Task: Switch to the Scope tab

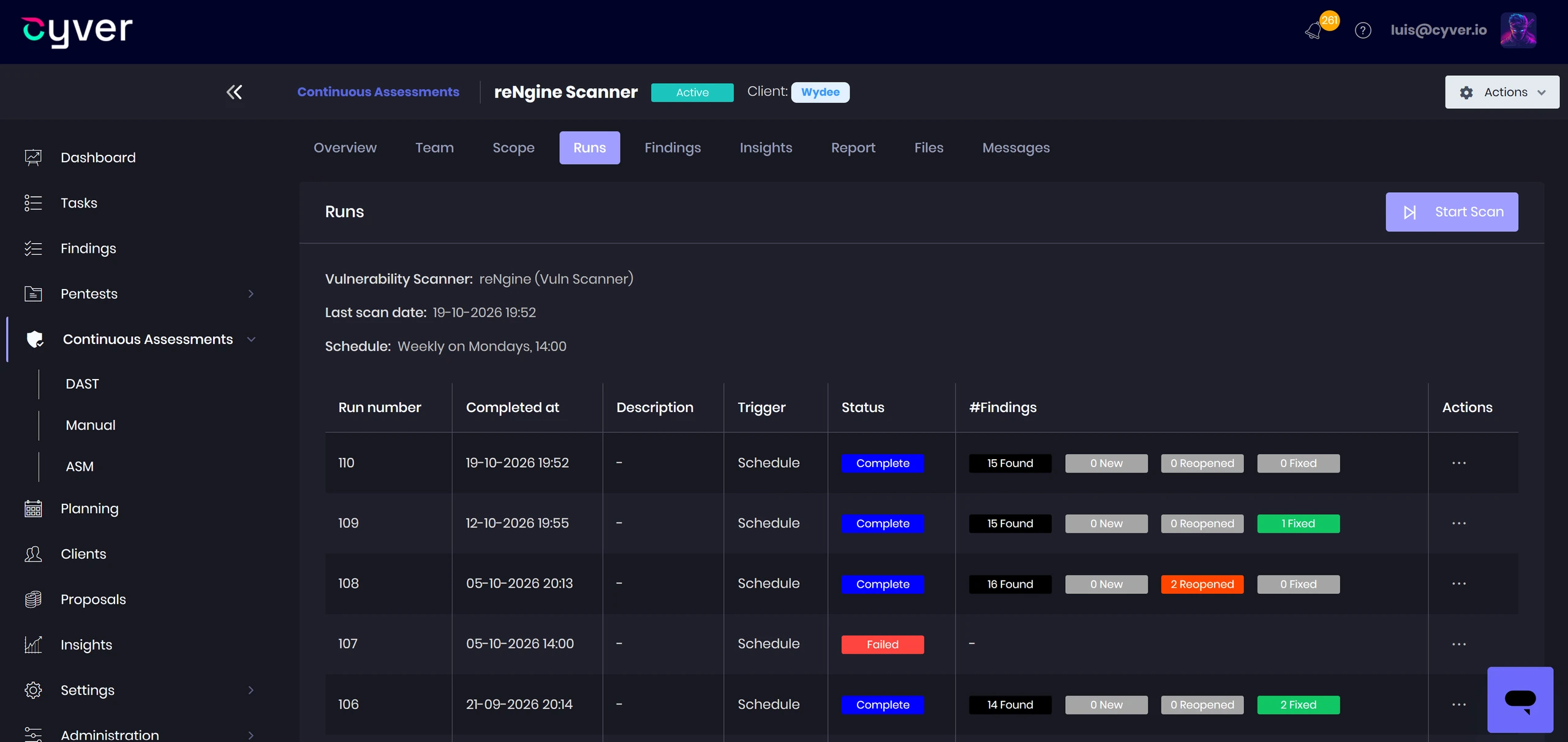Action: pos(513,148)
